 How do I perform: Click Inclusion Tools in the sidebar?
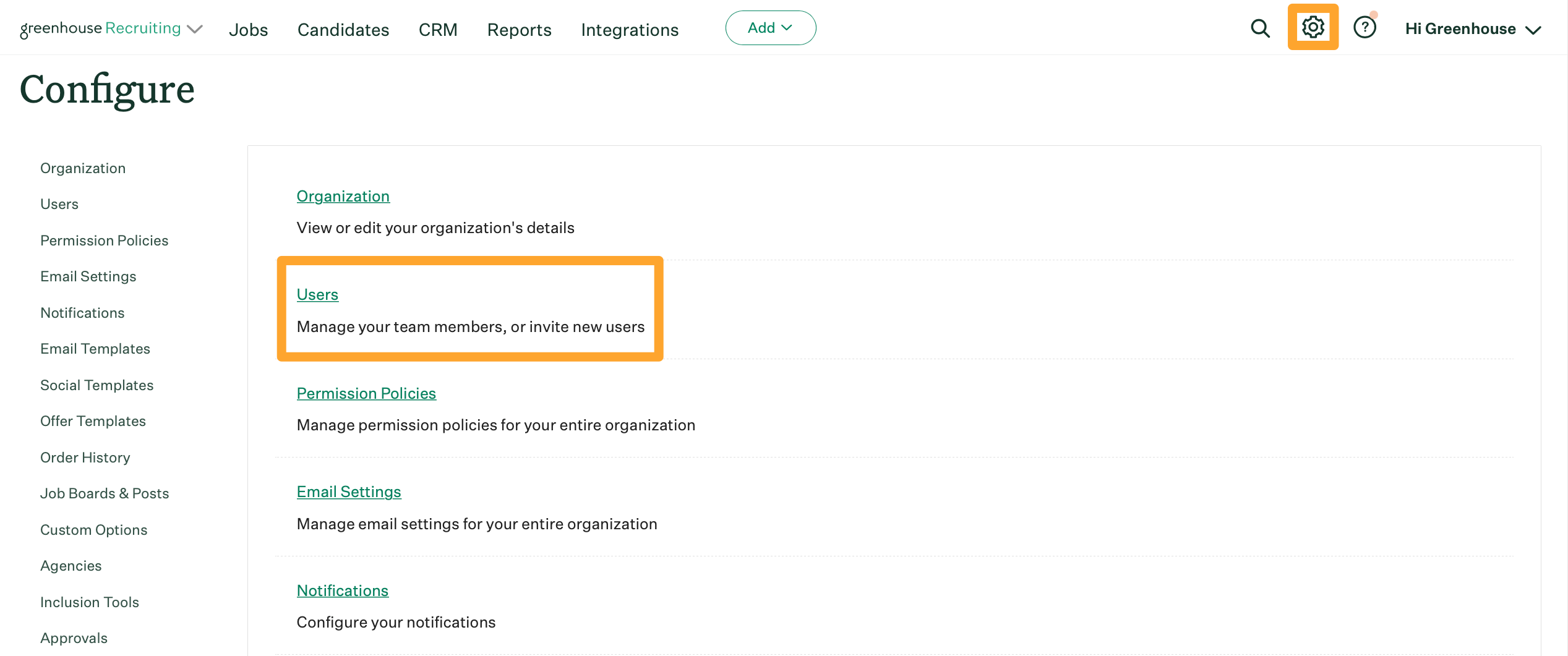tap(90, 602)
